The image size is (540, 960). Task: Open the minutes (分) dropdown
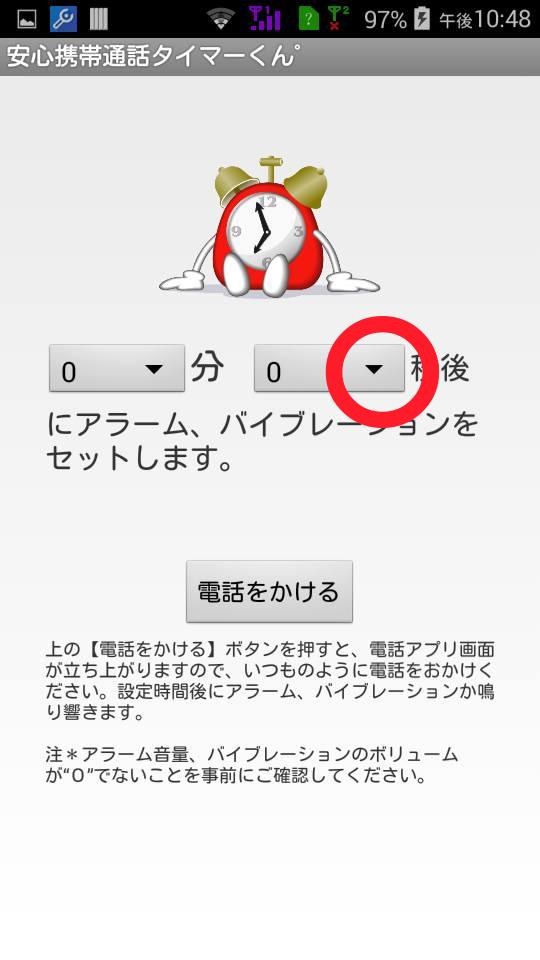tap(117, 368)
